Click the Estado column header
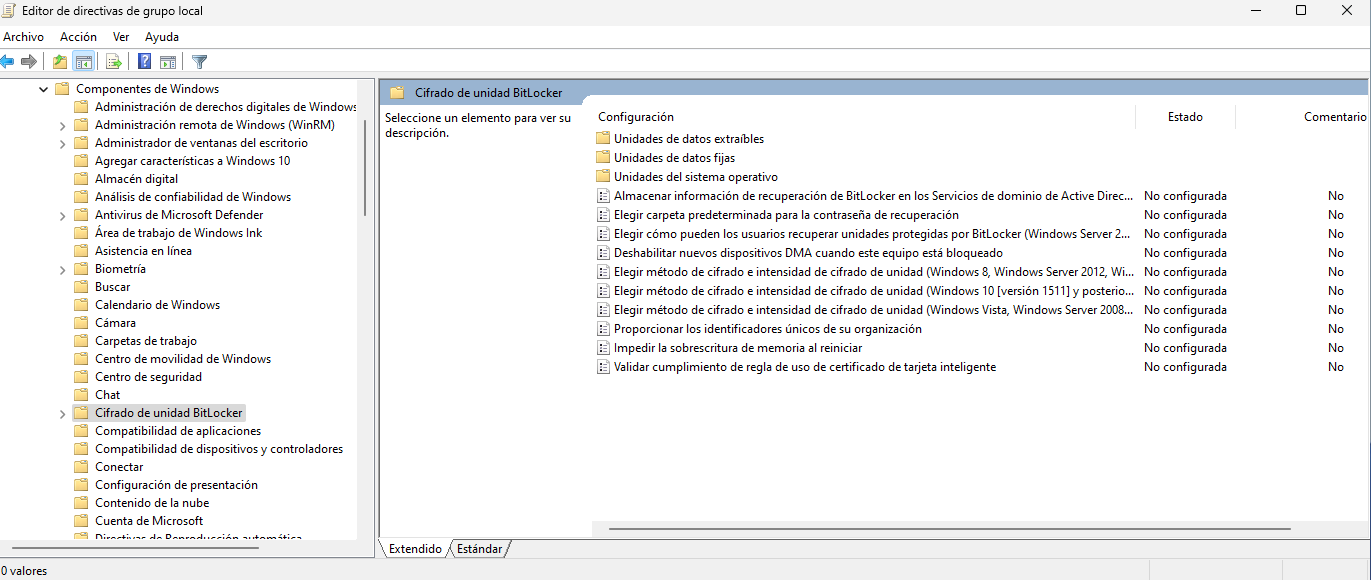Image resolution: width=1371 pixels, height=580 pixels. pyautogui.click(x=1185, y=117)
